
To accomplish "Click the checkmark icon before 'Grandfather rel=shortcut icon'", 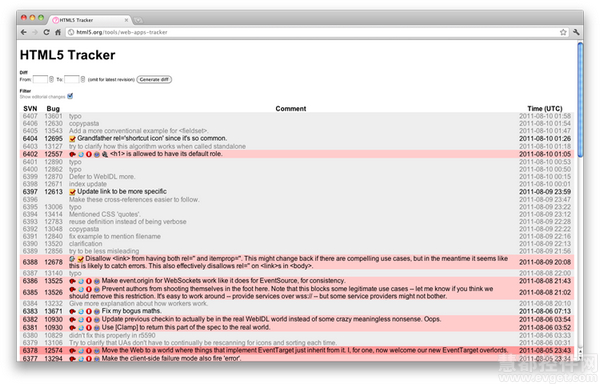I will pos(72,139).
